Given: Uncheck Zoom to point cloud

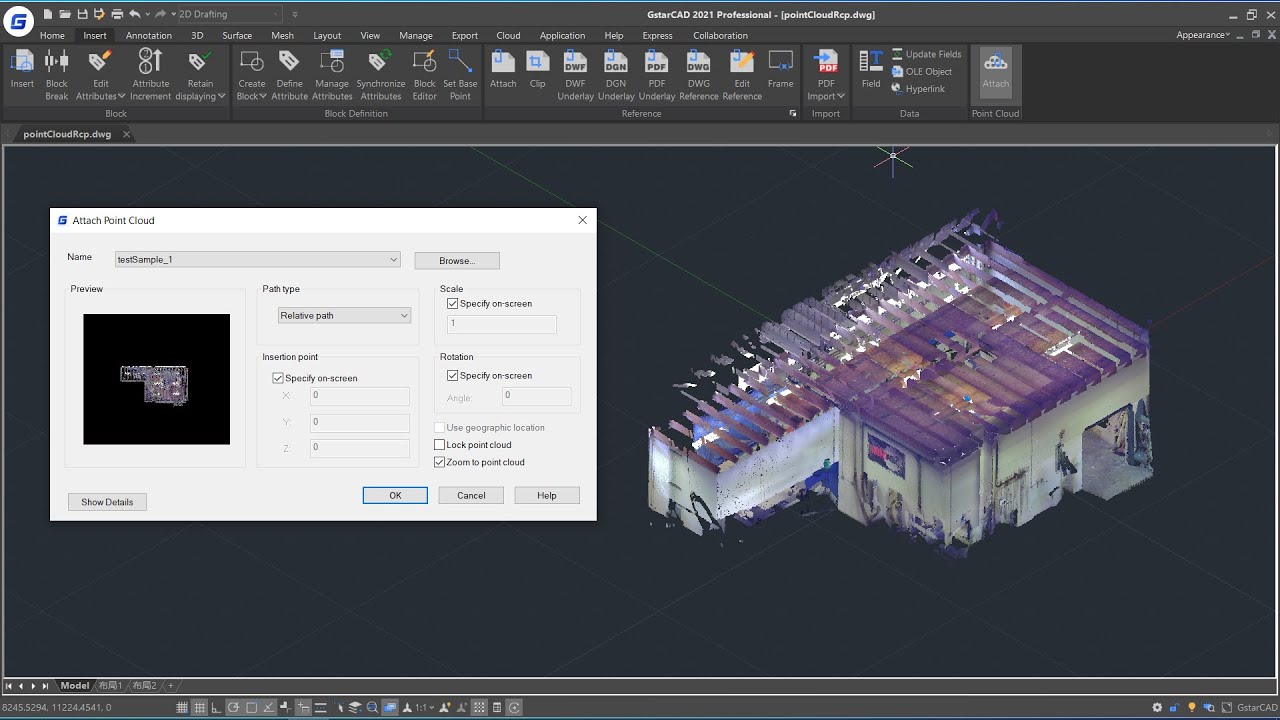Looking at the screenshot, I should [x=439, y=462].
